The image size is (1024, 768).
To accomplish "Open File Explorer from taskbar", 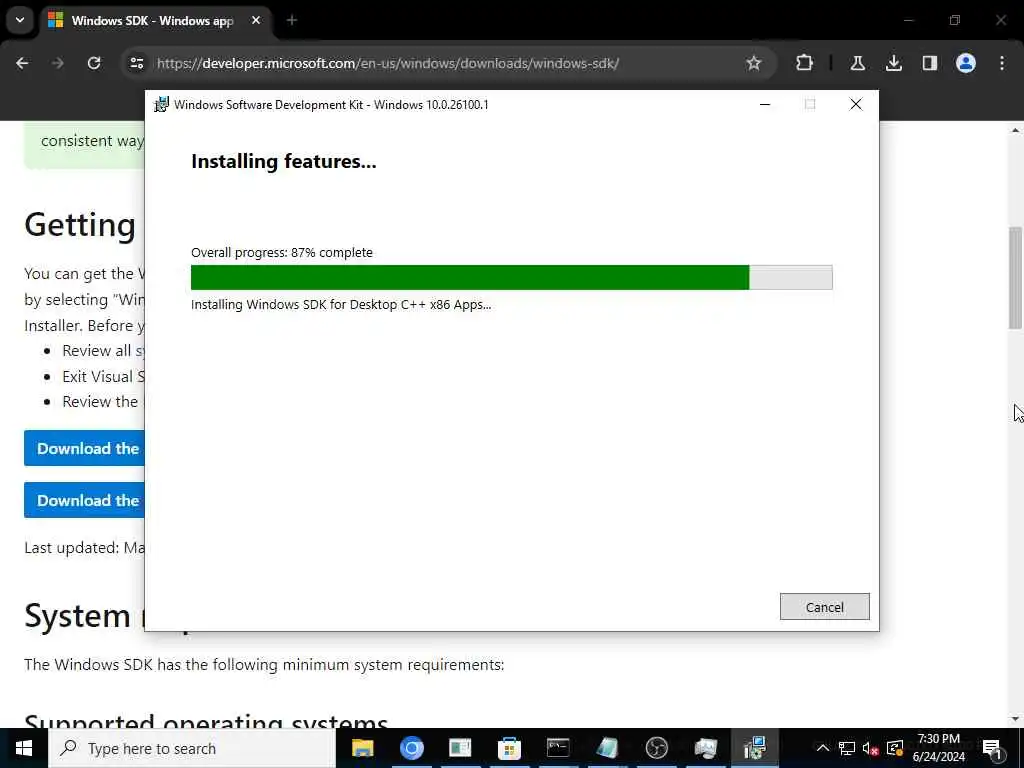I will [362, 748].
